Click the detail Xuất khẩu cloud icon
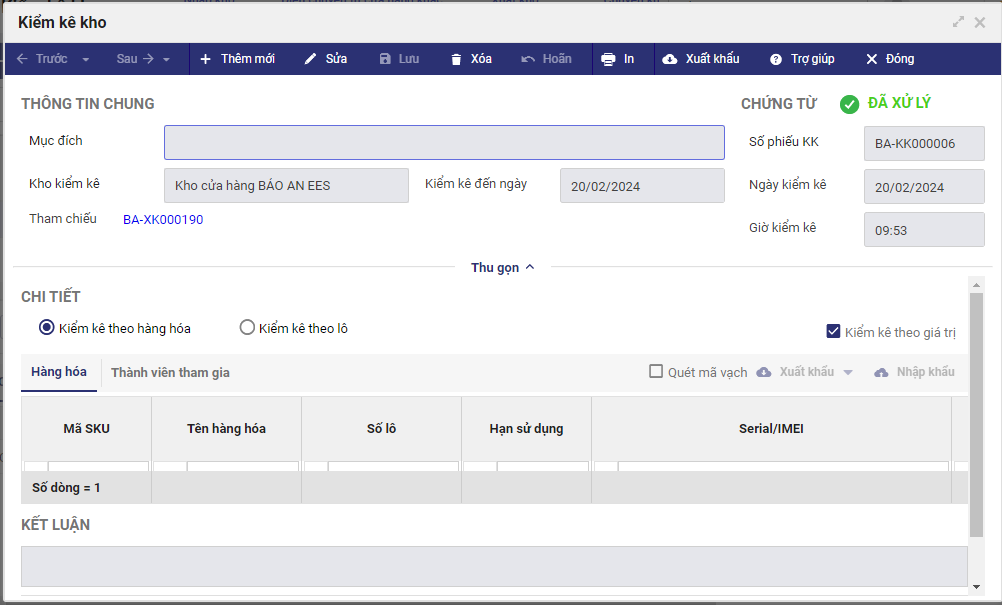The width and height of the screenshot is (1002, 605). 764,372
